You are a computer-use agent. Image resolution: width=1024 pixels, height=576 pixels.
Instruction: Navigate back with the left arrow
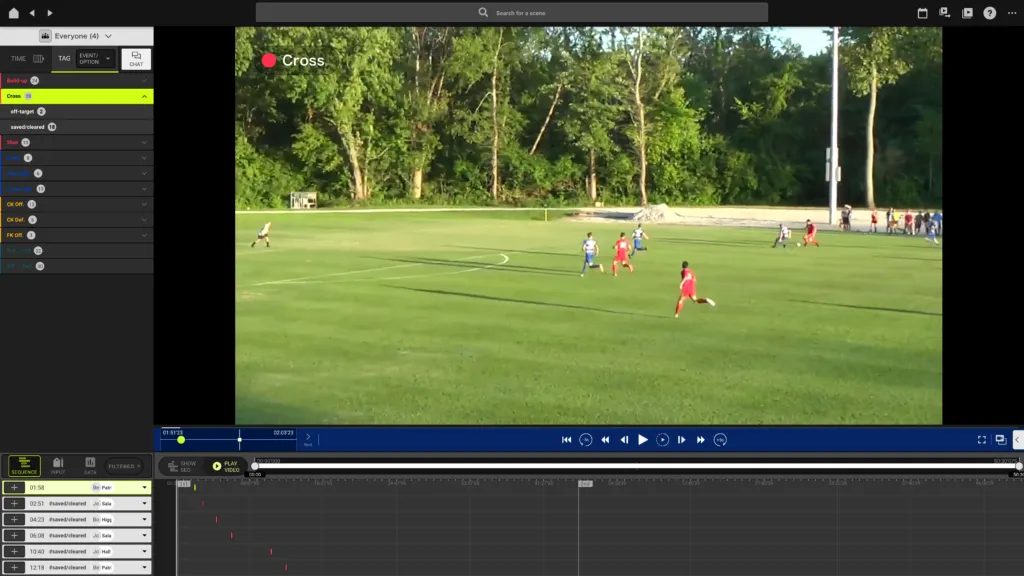pos(32,12)
